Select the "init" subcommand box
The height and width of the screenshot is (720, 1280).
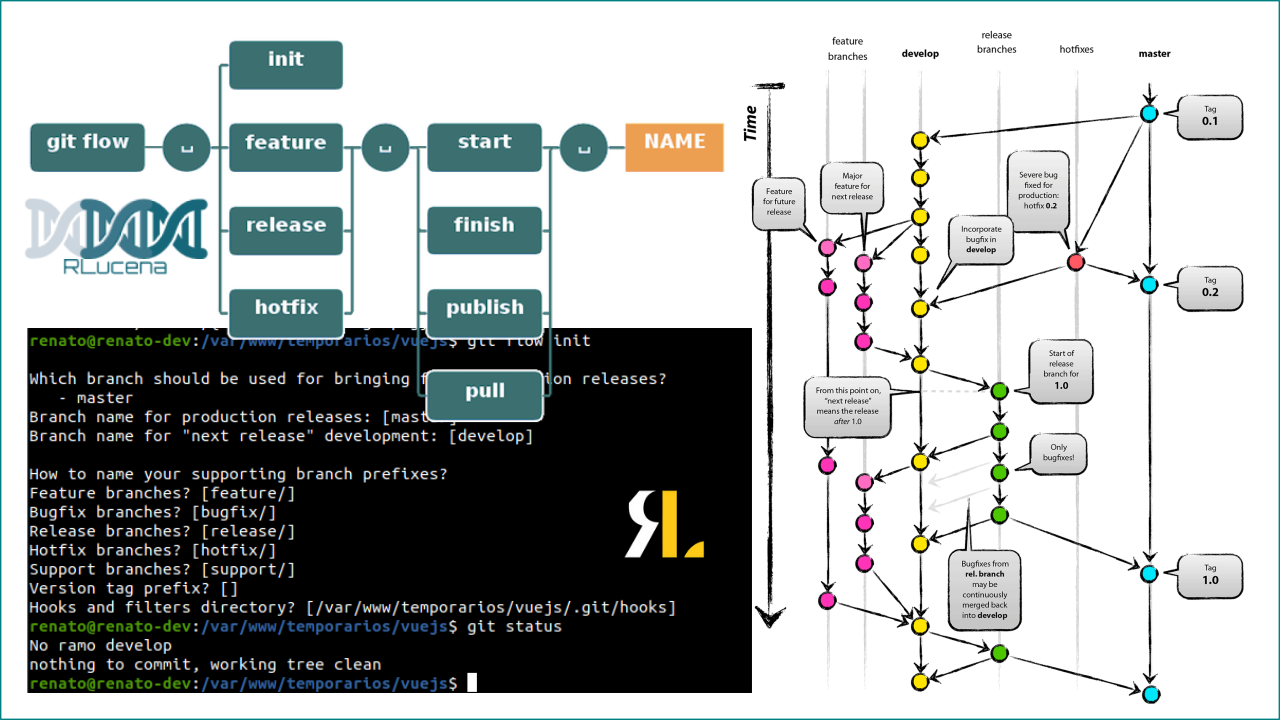[286, 65]
